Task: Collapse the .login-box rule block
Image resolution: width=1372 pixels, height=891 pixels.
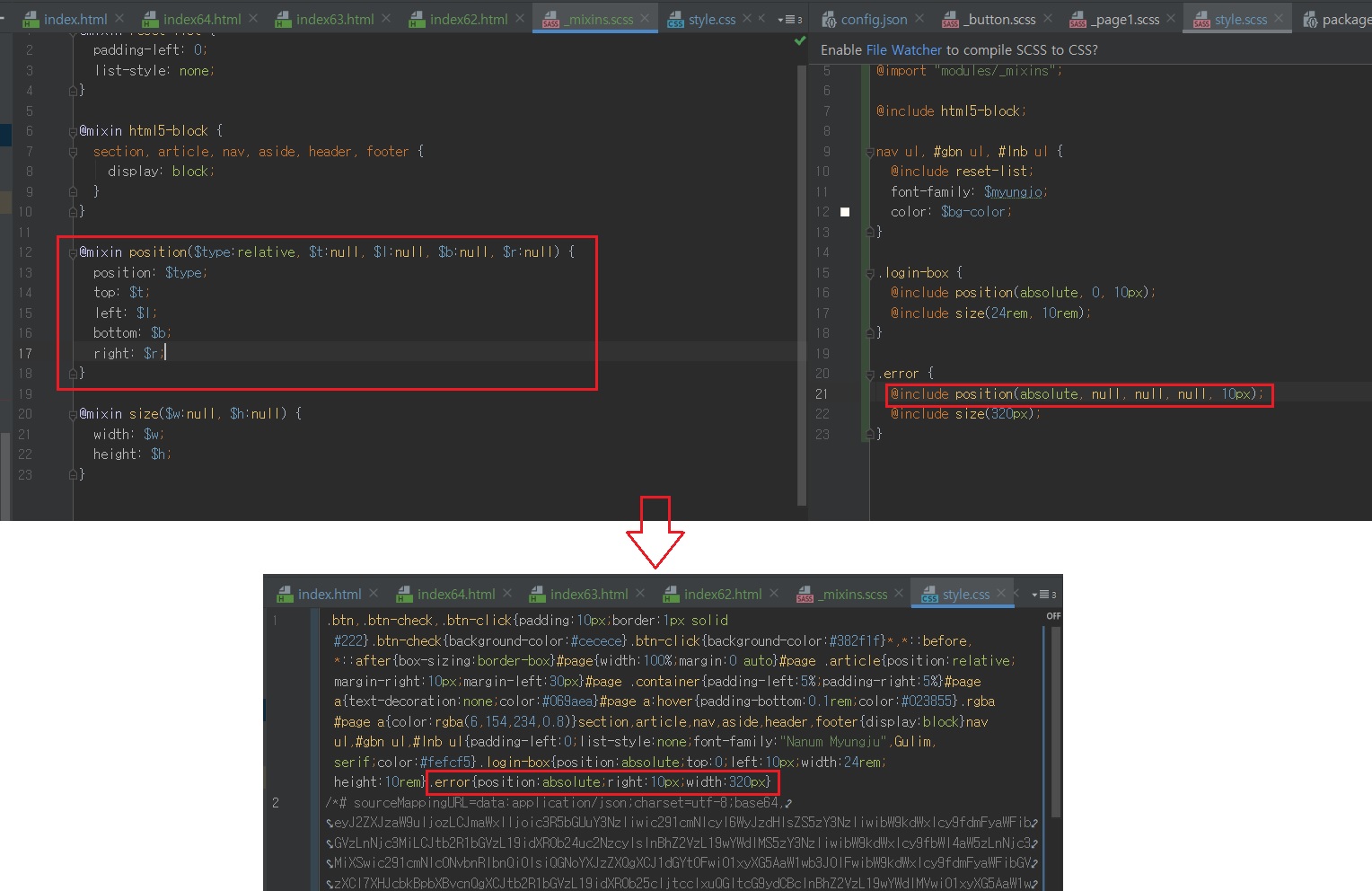Action: click(870, 273)
